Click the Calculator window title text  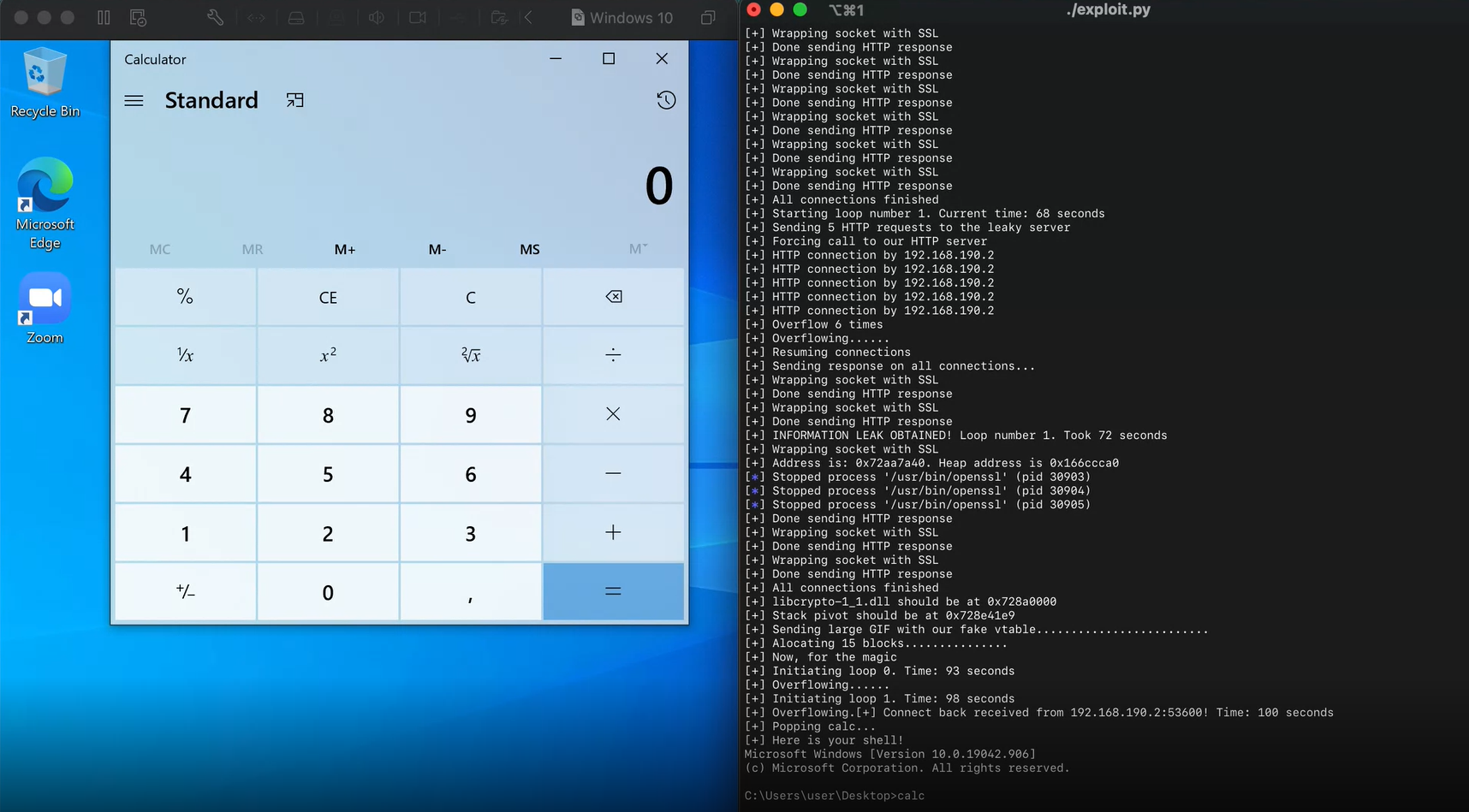point(155,59)
